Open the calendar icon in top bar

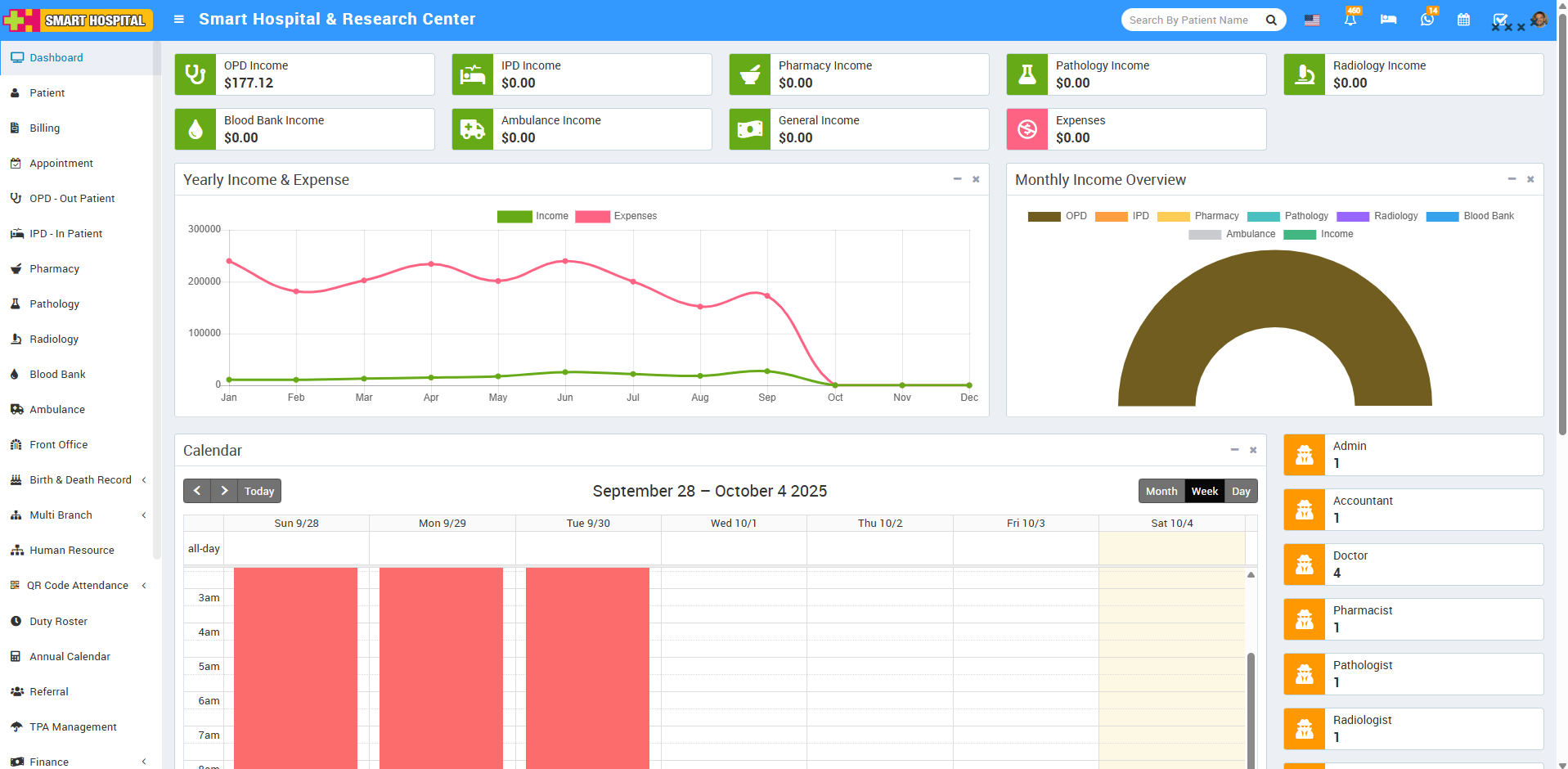1463,20
